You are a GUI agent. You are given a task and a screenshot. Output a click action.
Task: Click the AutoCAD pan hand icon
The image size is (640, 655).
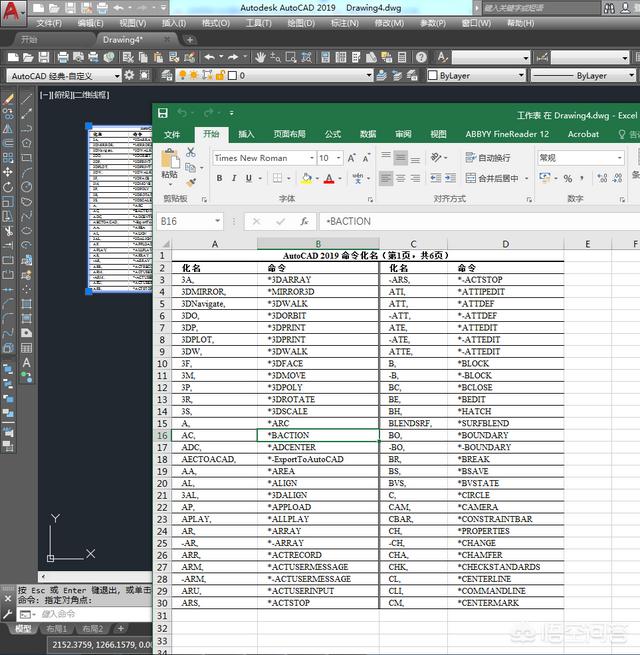260,57
